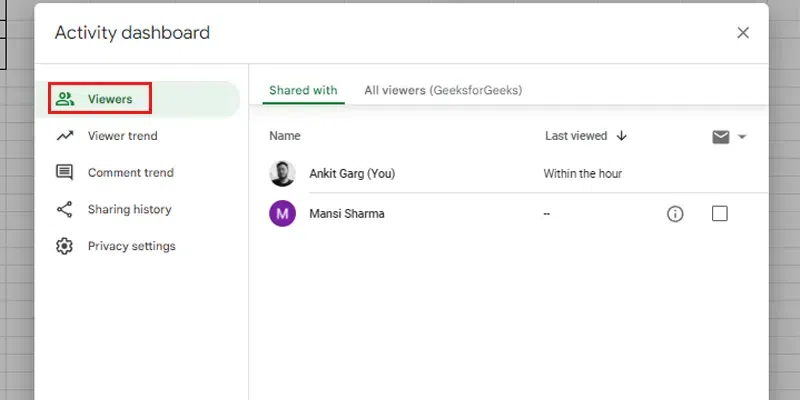This screenshot has height=400, width=800.
Task: Select the Shared with tab
Action: [x=303, y=90]
